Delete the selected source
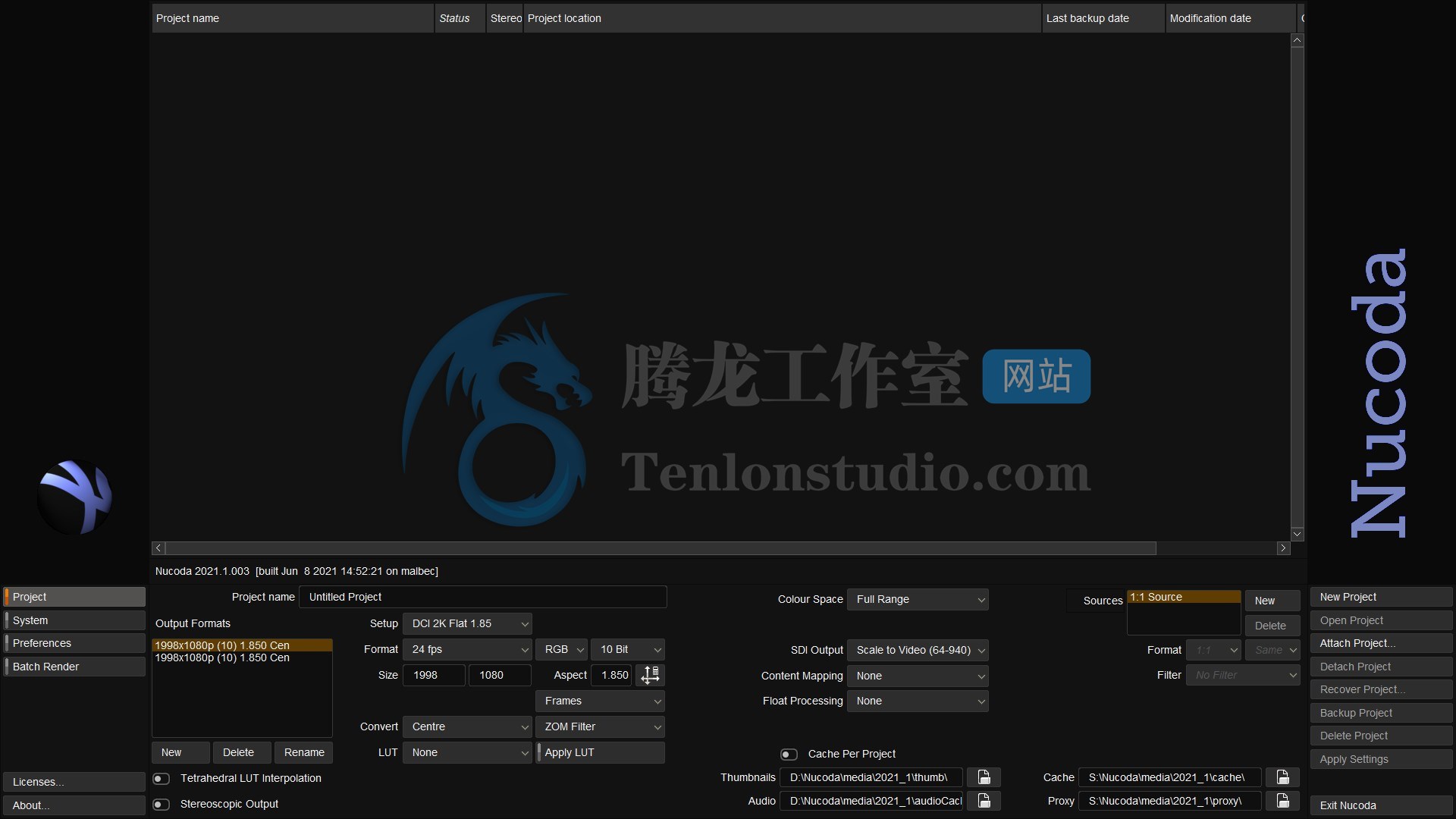The image size is (1456, 819). (x=1272, y=626)
